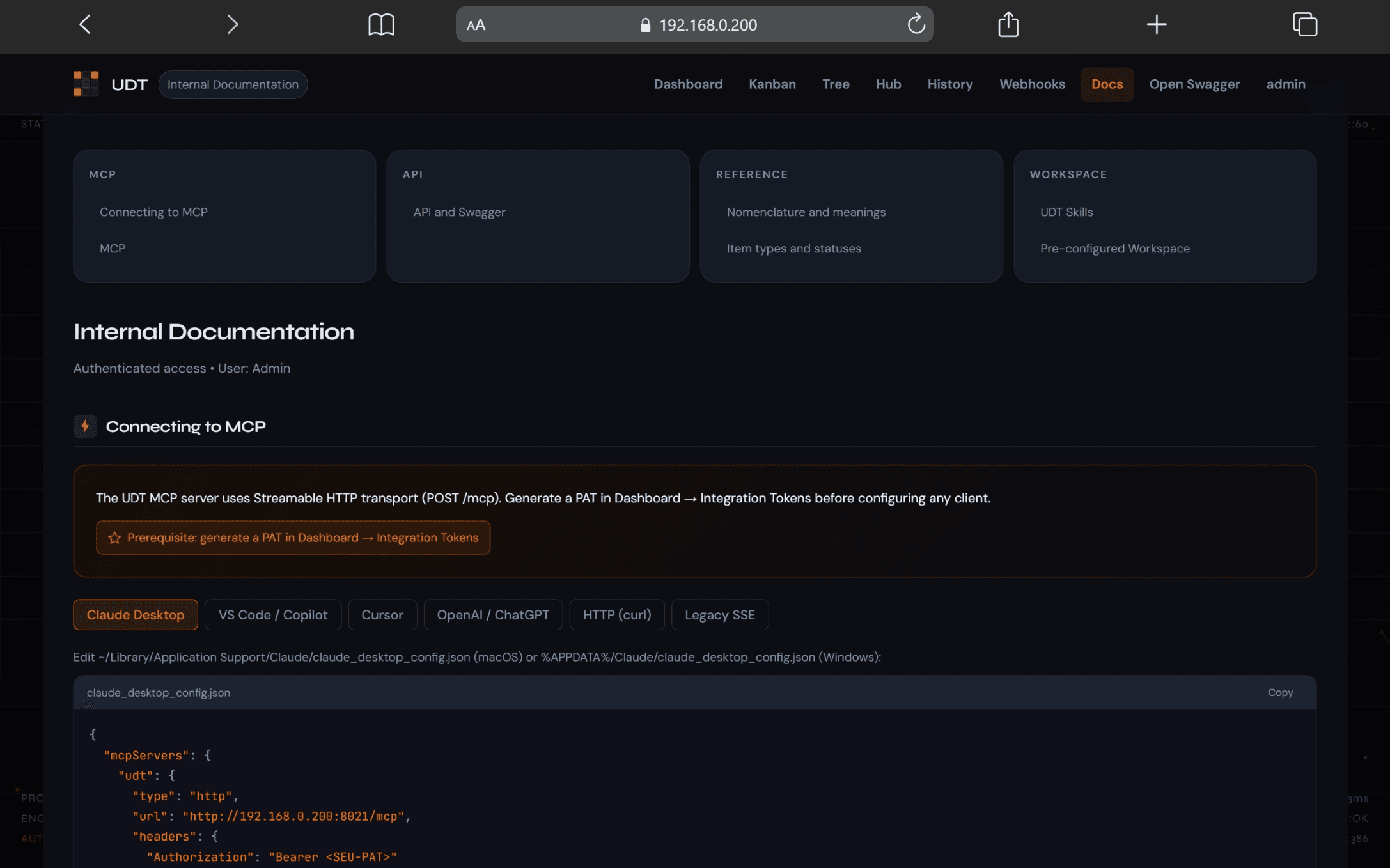Screen dimensions: 1390x868
Task: Open the admin user menu
Action: pyautogui.click(x=1285, y=84)
